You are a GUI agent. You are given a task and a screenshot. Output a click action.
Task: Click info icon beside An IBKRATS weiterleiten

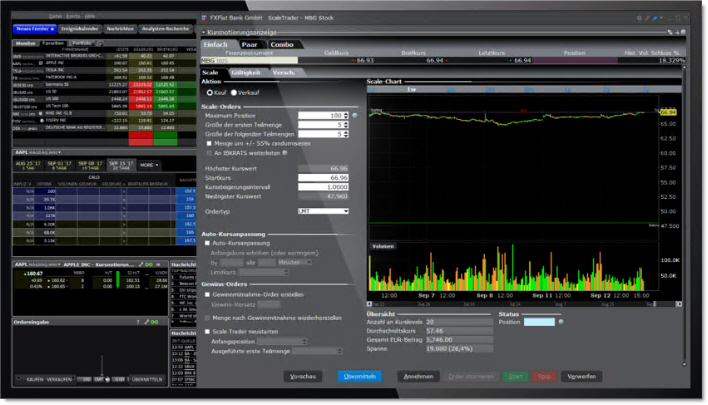285,152
